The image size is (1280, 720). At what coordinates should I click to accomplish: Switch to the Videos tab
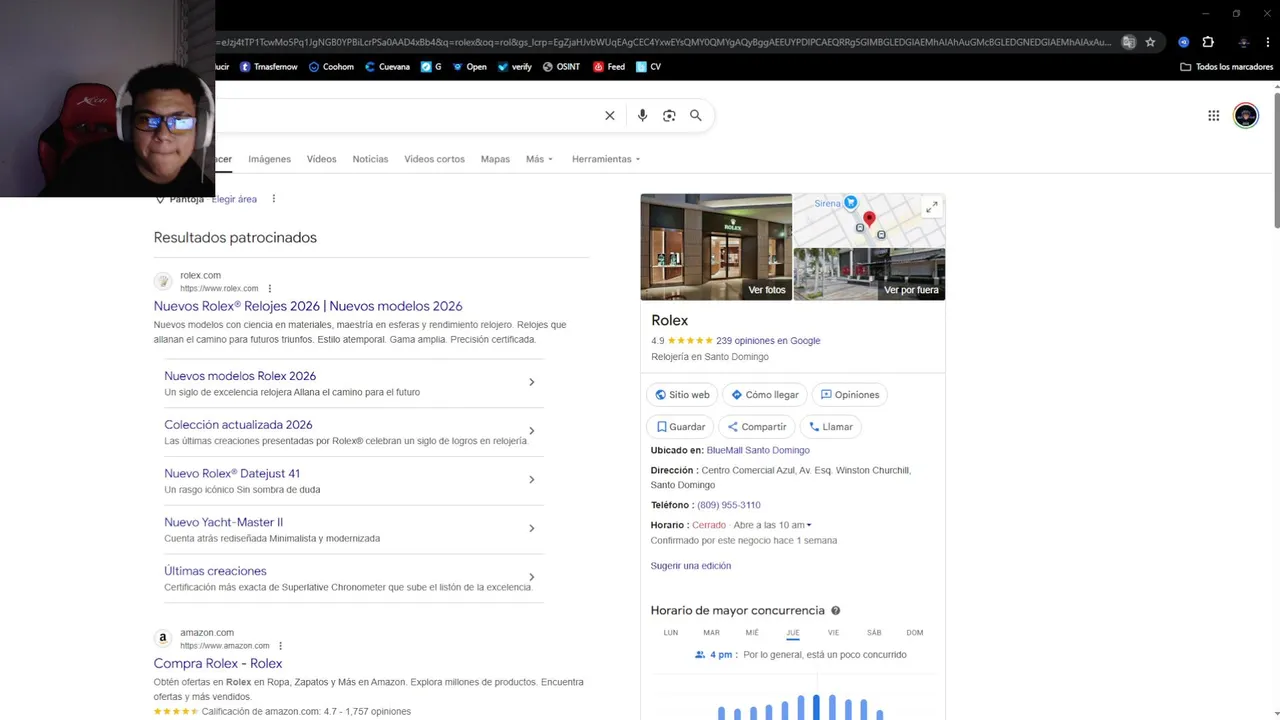pos(321,159)
